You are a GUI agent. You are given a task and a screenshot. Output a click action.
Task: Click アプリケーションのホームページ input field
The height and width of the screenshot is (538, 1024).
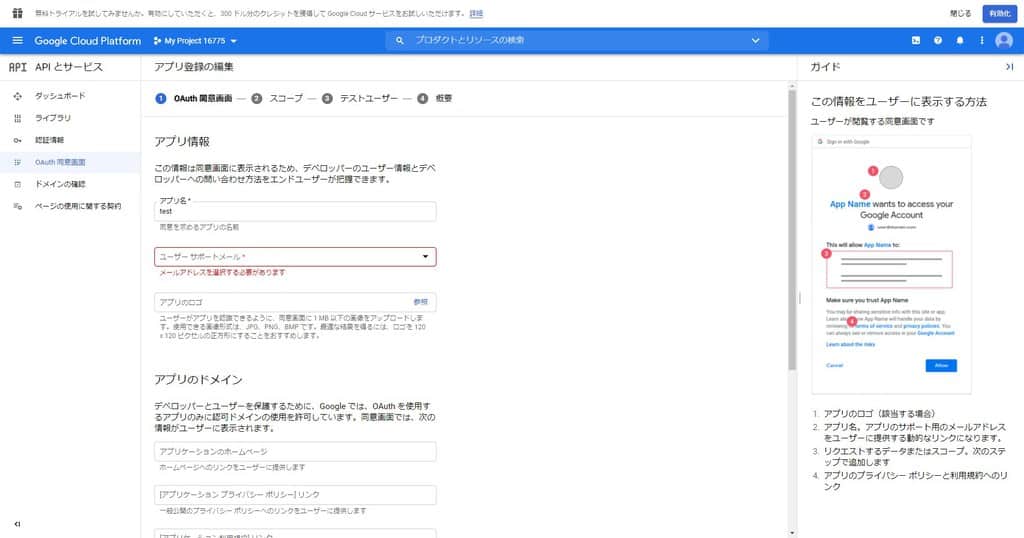295,452
